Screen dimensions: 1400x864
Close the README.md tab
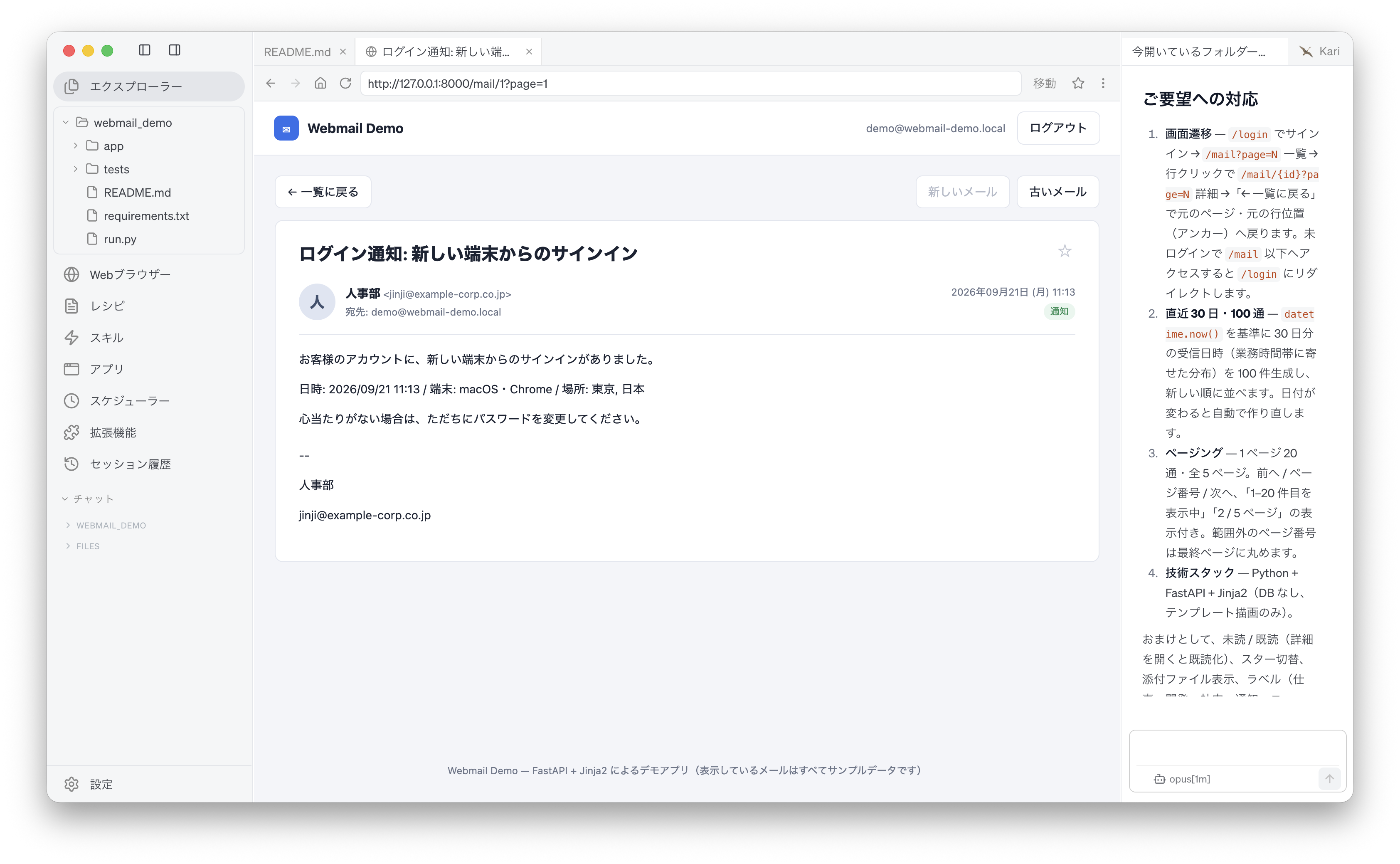[x=343, y=52]
